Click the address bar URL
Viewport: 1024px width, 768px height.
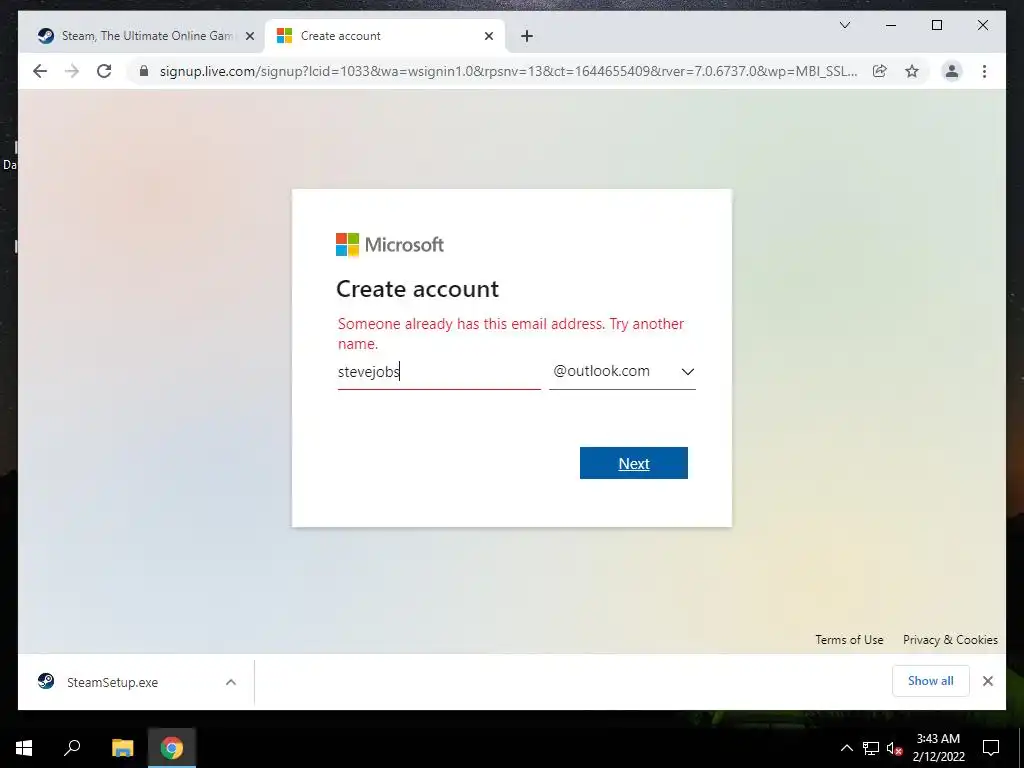pos(508,71)
